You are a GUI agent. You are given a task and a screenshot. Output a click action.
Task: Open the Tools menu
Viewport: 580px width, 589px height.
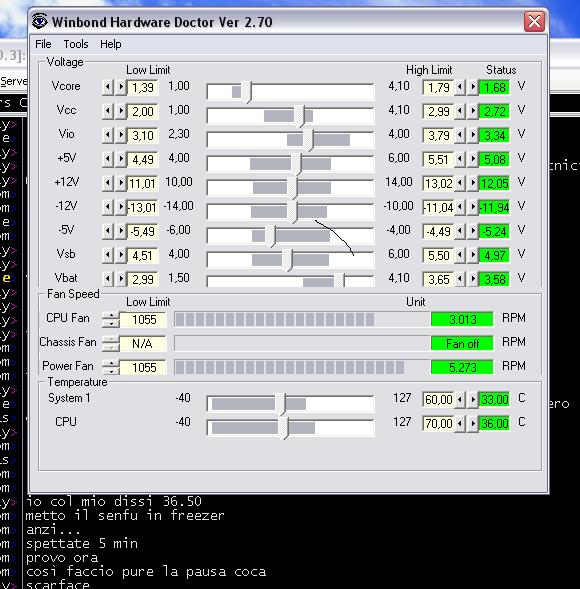point(76,44)
